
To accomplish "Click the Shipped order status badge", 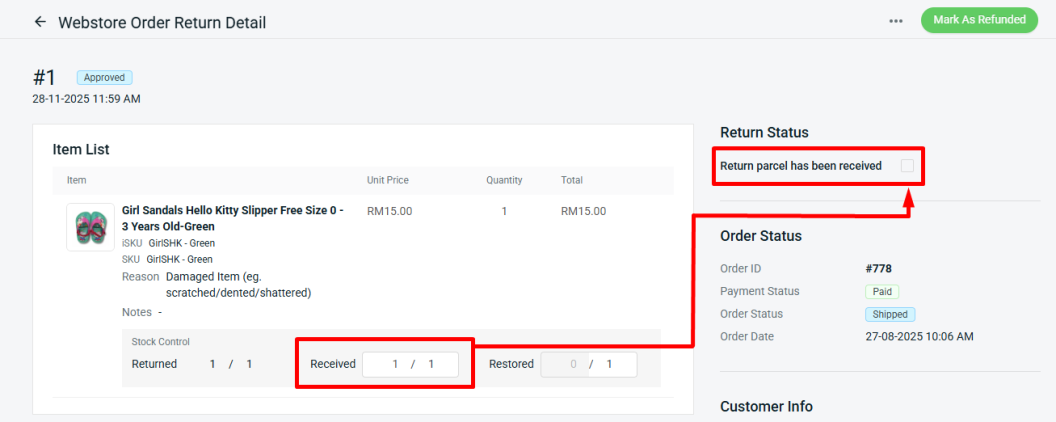I will pyautogui.click(x=889, y=314).
